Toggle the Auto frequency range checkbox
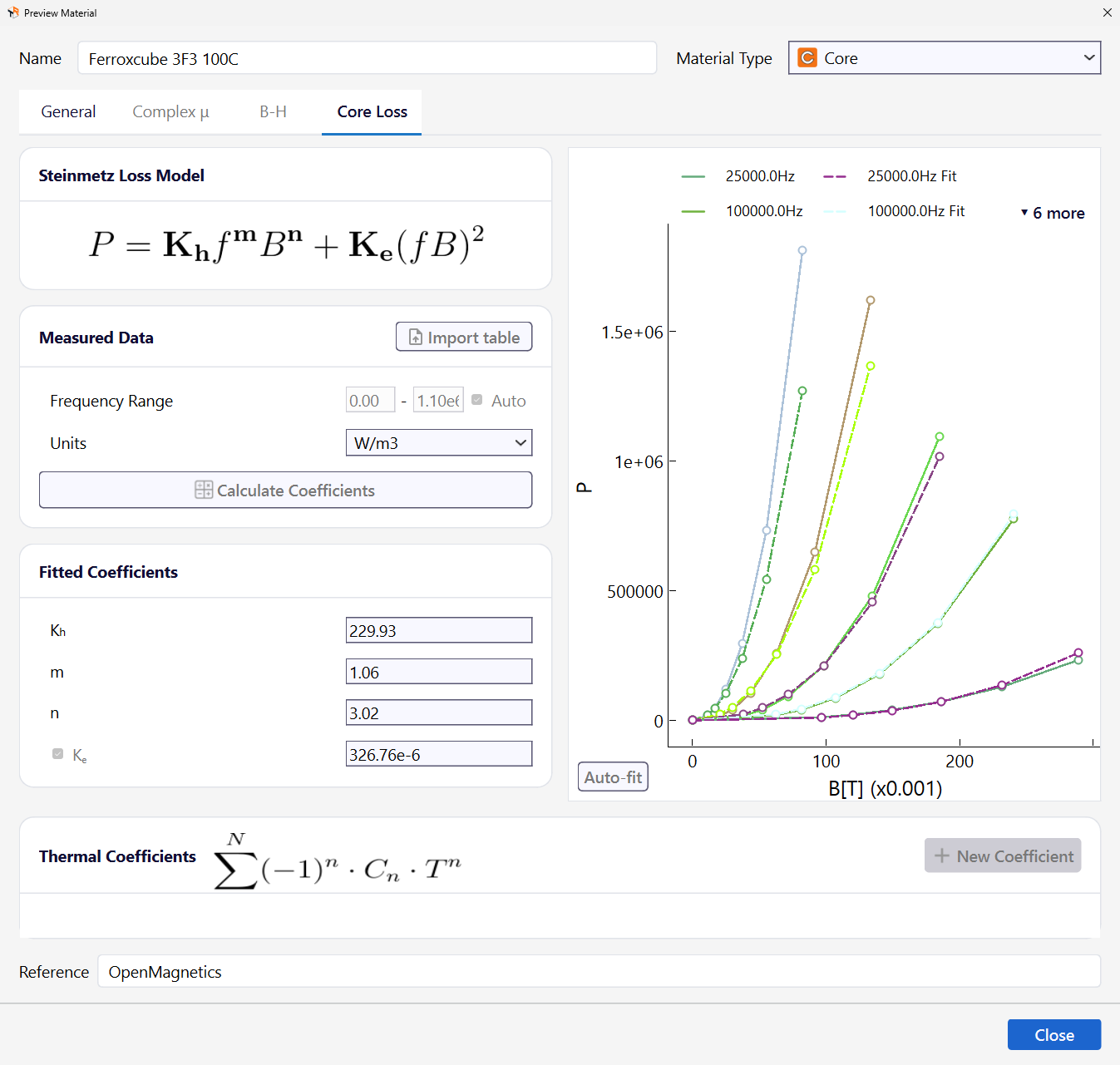The image size is (1120, 1065). [x=477, y=400]
